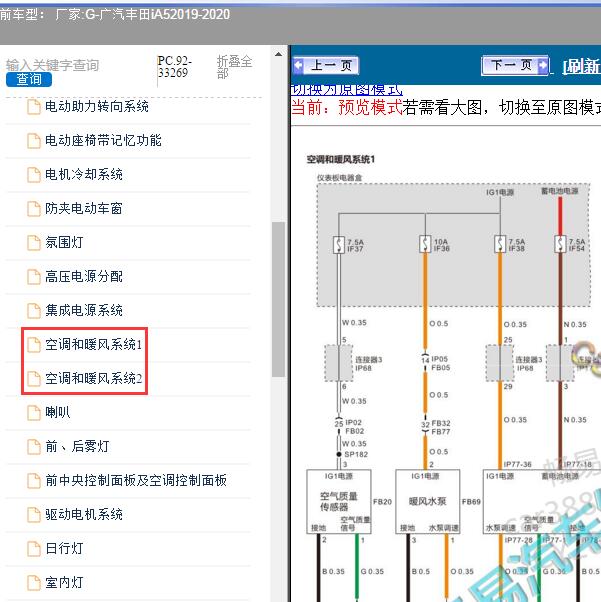The image size is (601, 602).
Task: Open 高压电源分配 diagram
Action: coord(84,276)
